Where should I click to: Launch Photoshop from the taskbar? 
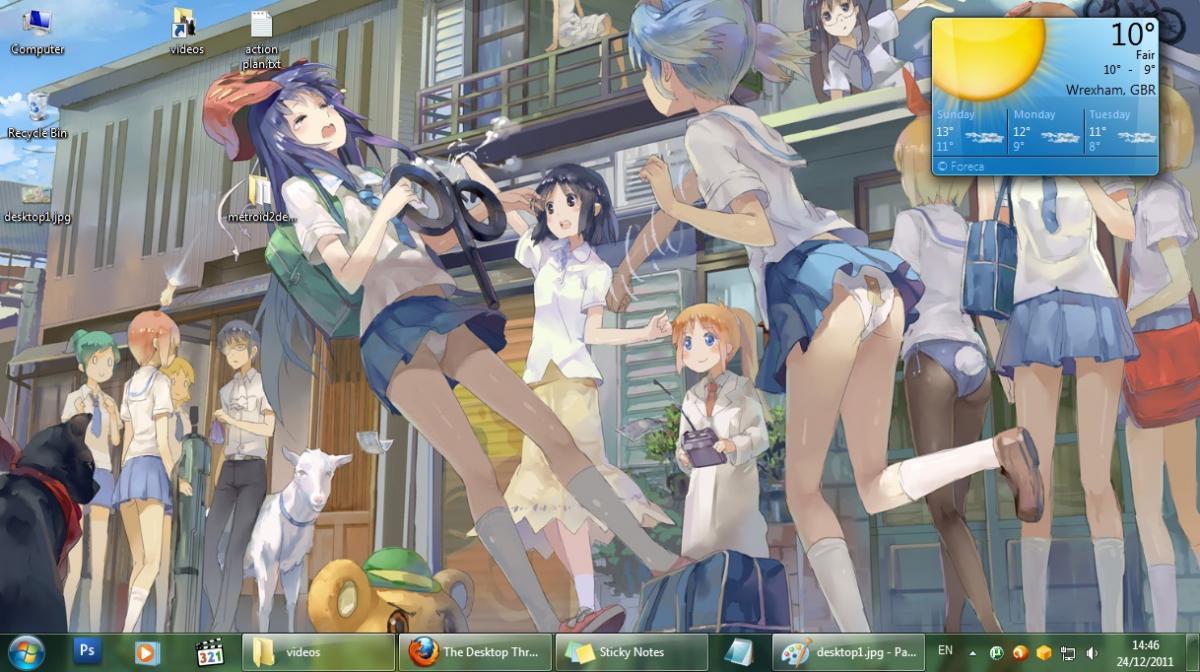coord(88,652)
